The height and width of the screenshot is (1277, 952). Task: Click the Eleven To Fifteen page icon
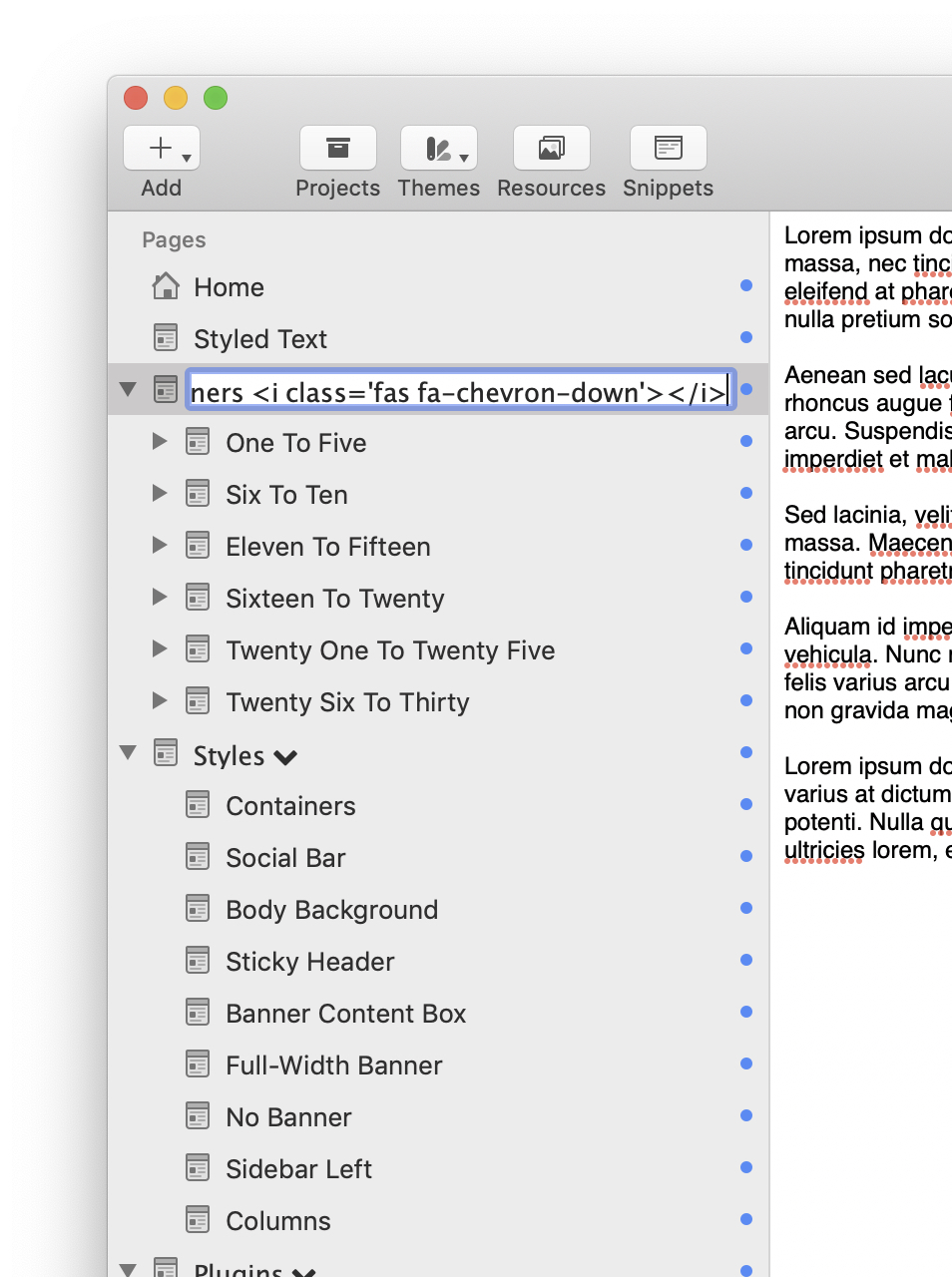pyautogui.click(x=198, y=546)
